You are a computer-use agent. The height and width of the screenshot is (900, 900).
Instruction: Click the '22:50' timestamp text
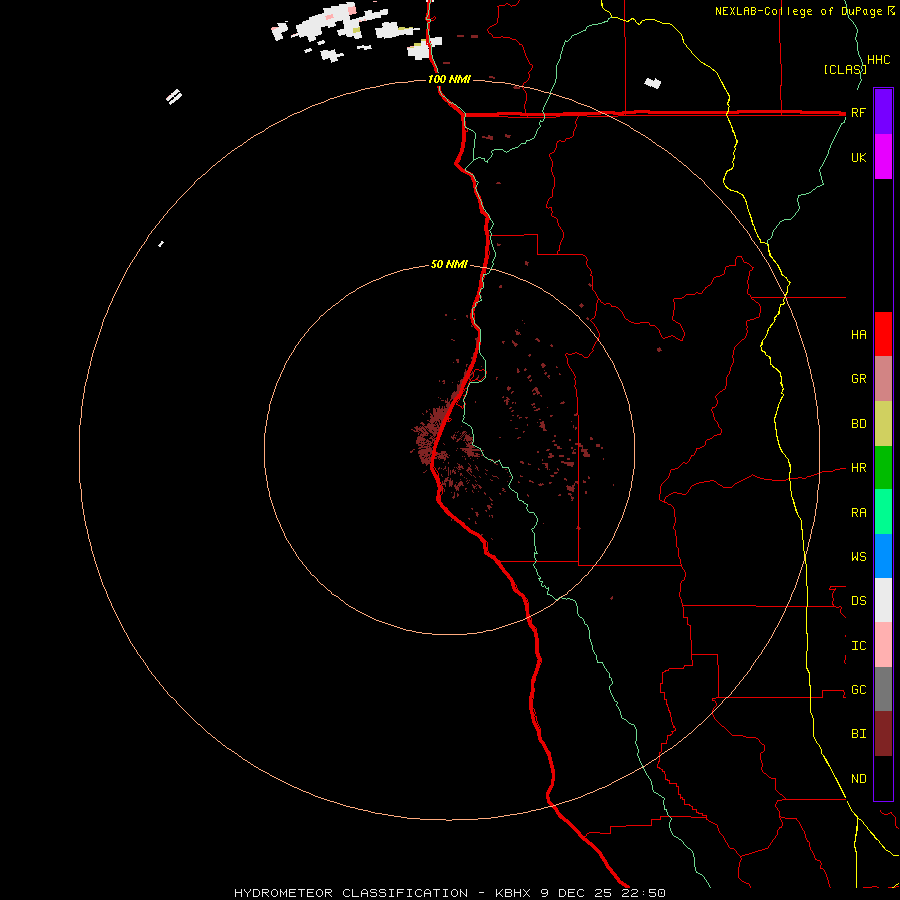tap(644, 893)
